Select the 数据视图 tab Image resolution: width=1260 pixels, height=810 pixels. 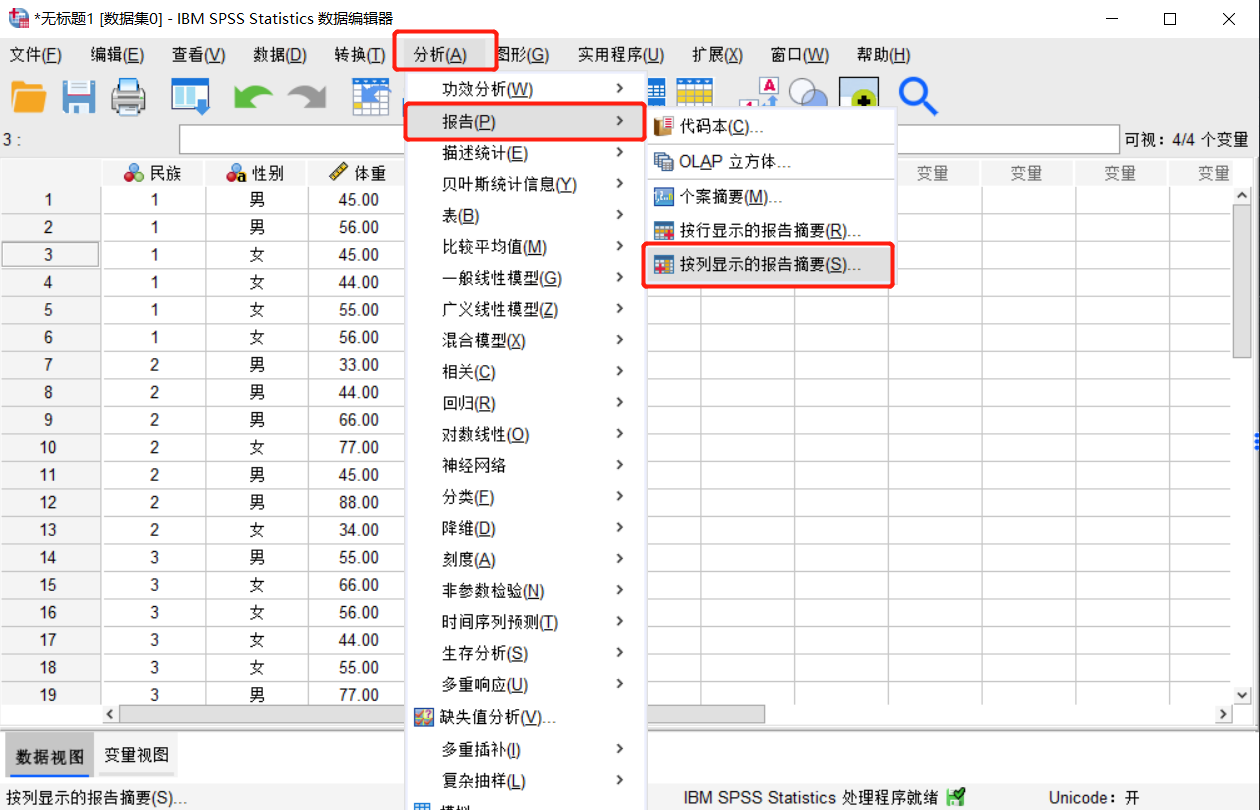click(50, 756)
